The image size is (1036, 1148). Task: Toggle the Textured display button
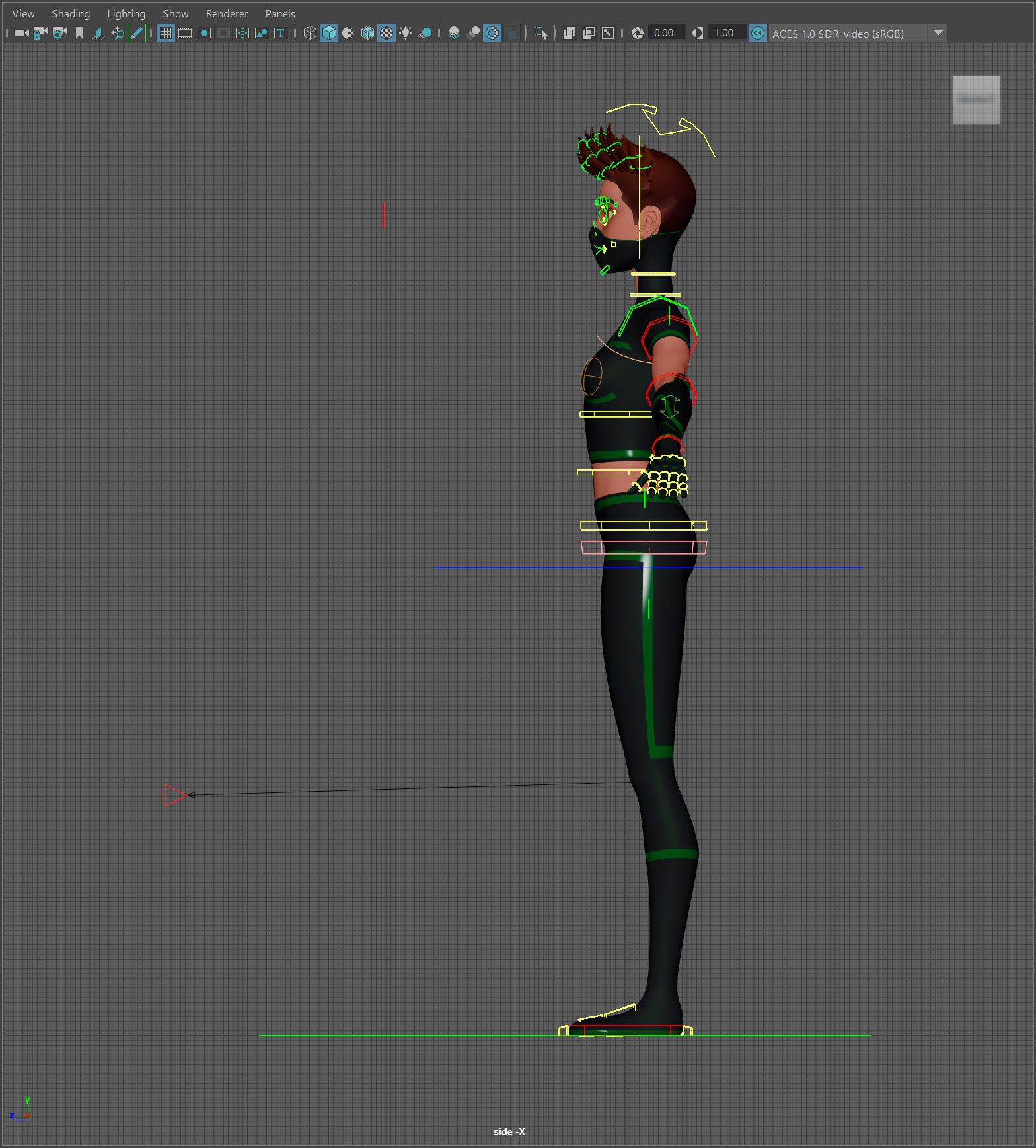coord(387,33)
